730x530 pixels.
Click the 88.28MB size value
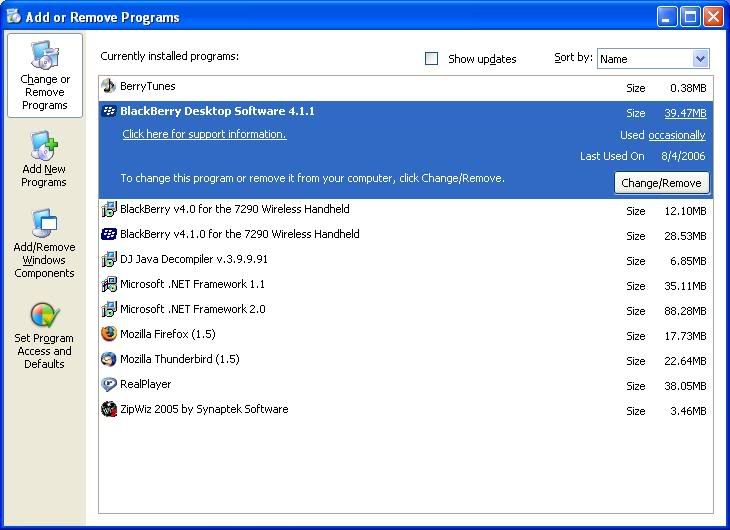[x=685, y=311]
